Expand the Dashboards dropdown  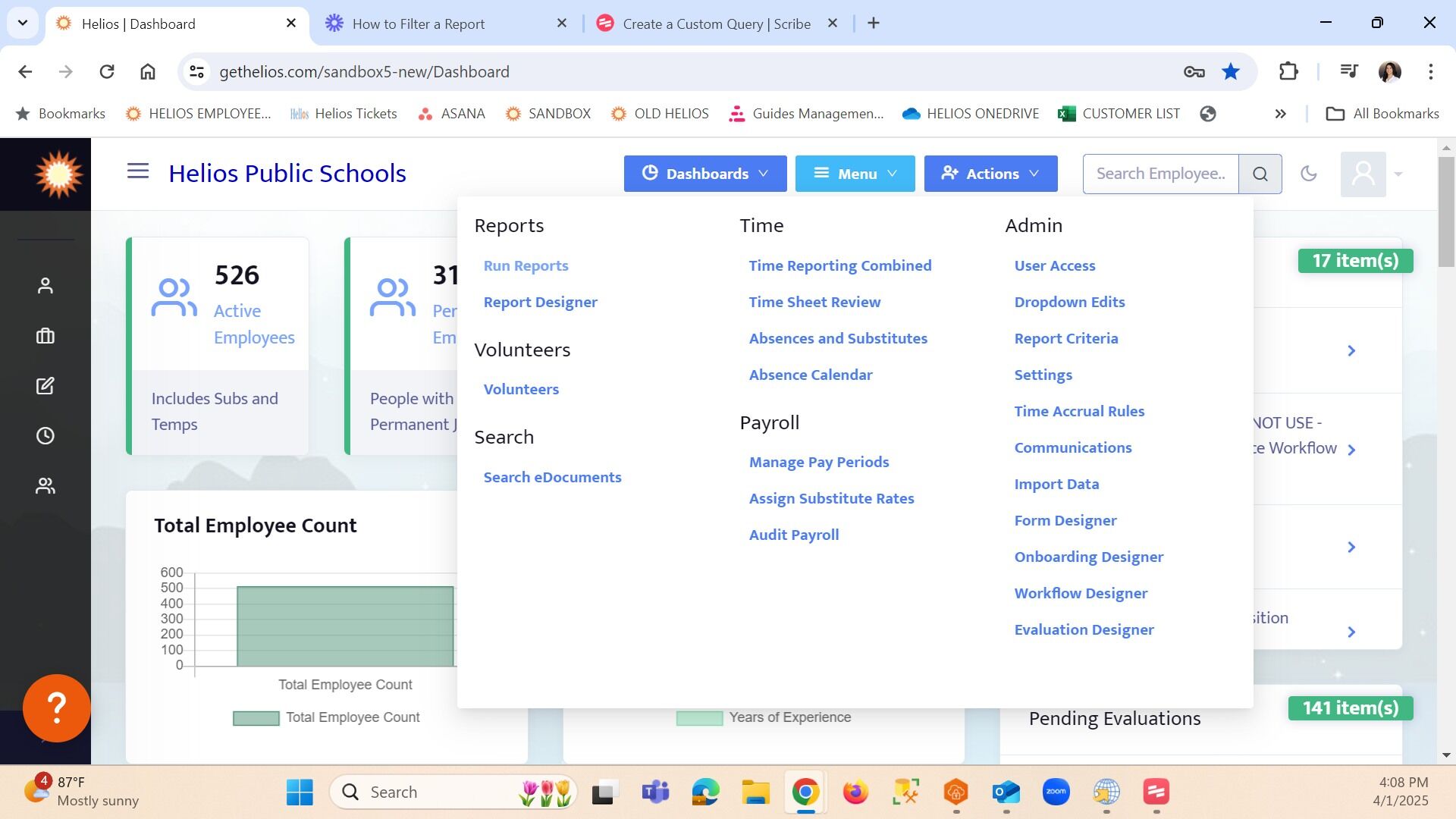click(704, 174)
